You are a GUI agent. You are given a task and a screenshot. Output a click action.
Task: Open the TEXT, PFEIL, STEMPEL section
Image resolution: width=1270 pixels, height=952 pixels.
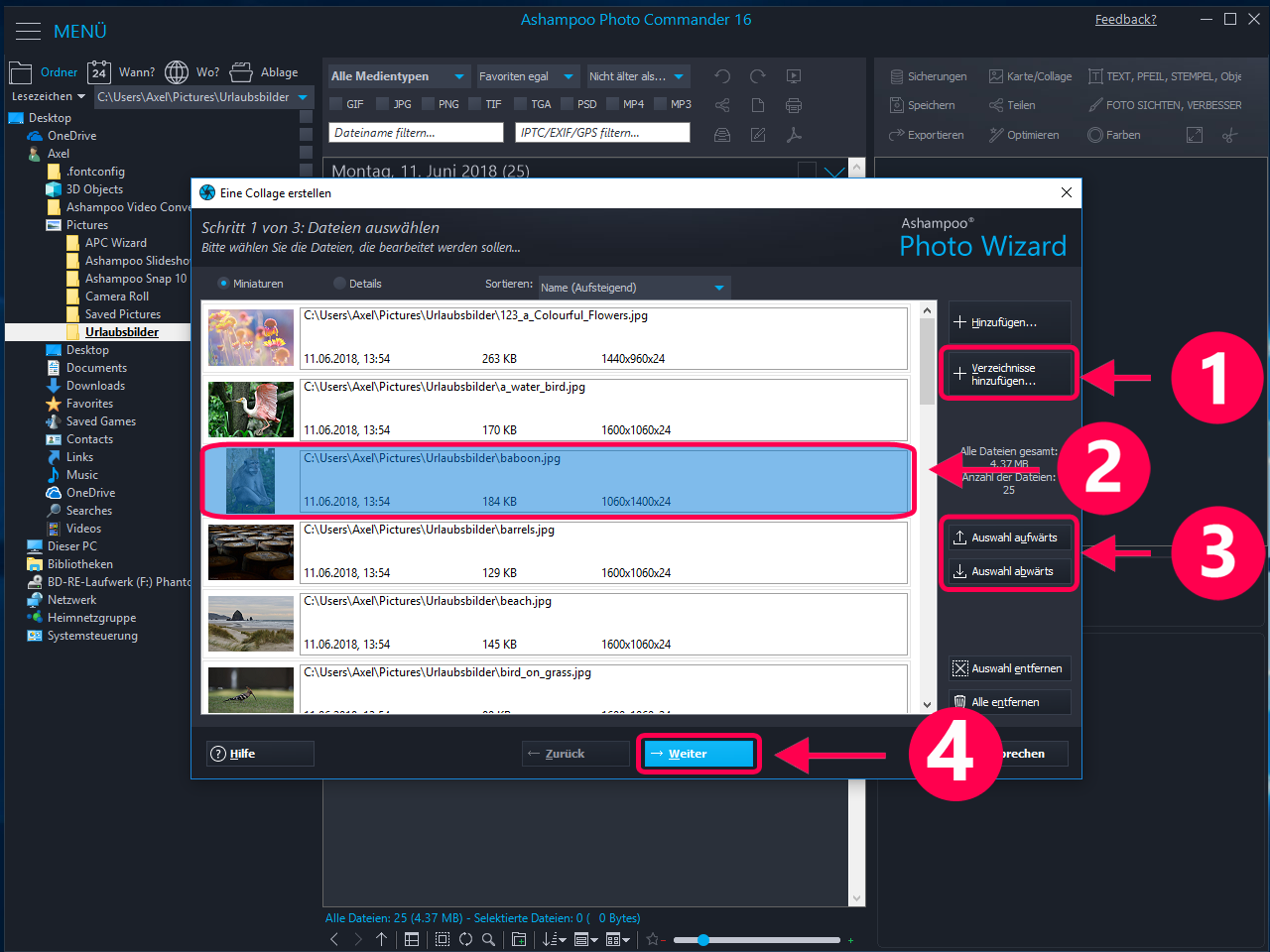1165,76
